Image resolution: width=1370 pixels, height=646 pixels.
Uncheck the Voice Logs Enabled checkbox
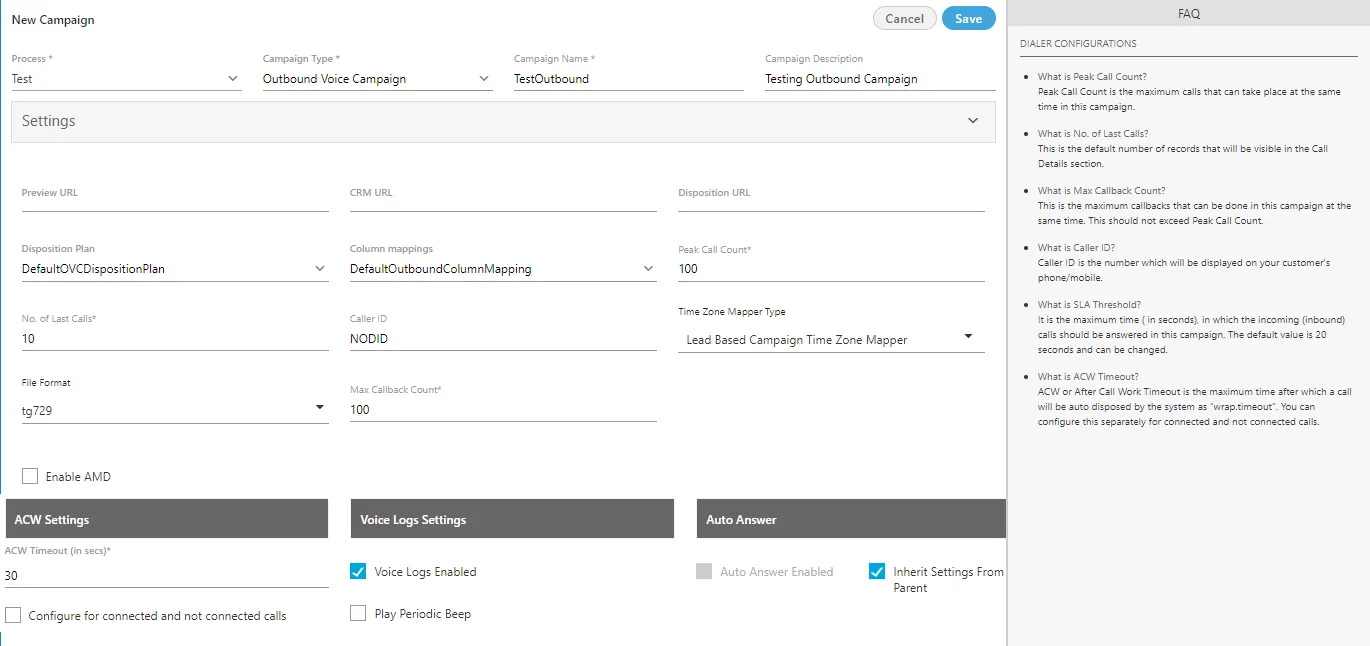358,572
